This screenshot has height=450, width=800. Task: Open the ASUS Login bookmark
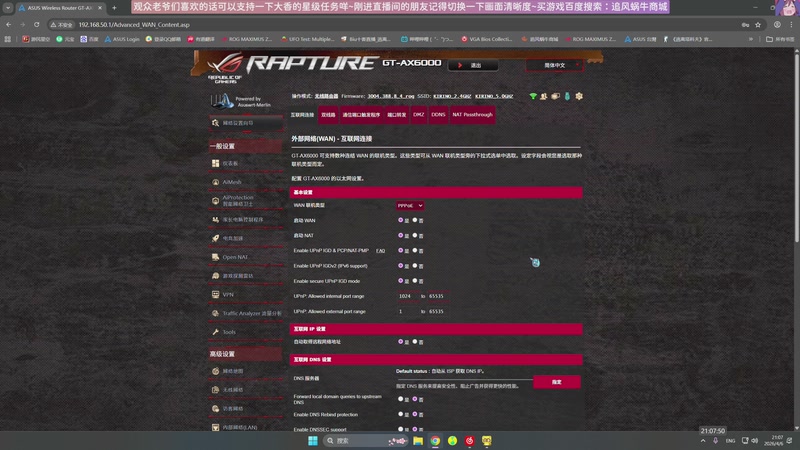coord(121,39)
